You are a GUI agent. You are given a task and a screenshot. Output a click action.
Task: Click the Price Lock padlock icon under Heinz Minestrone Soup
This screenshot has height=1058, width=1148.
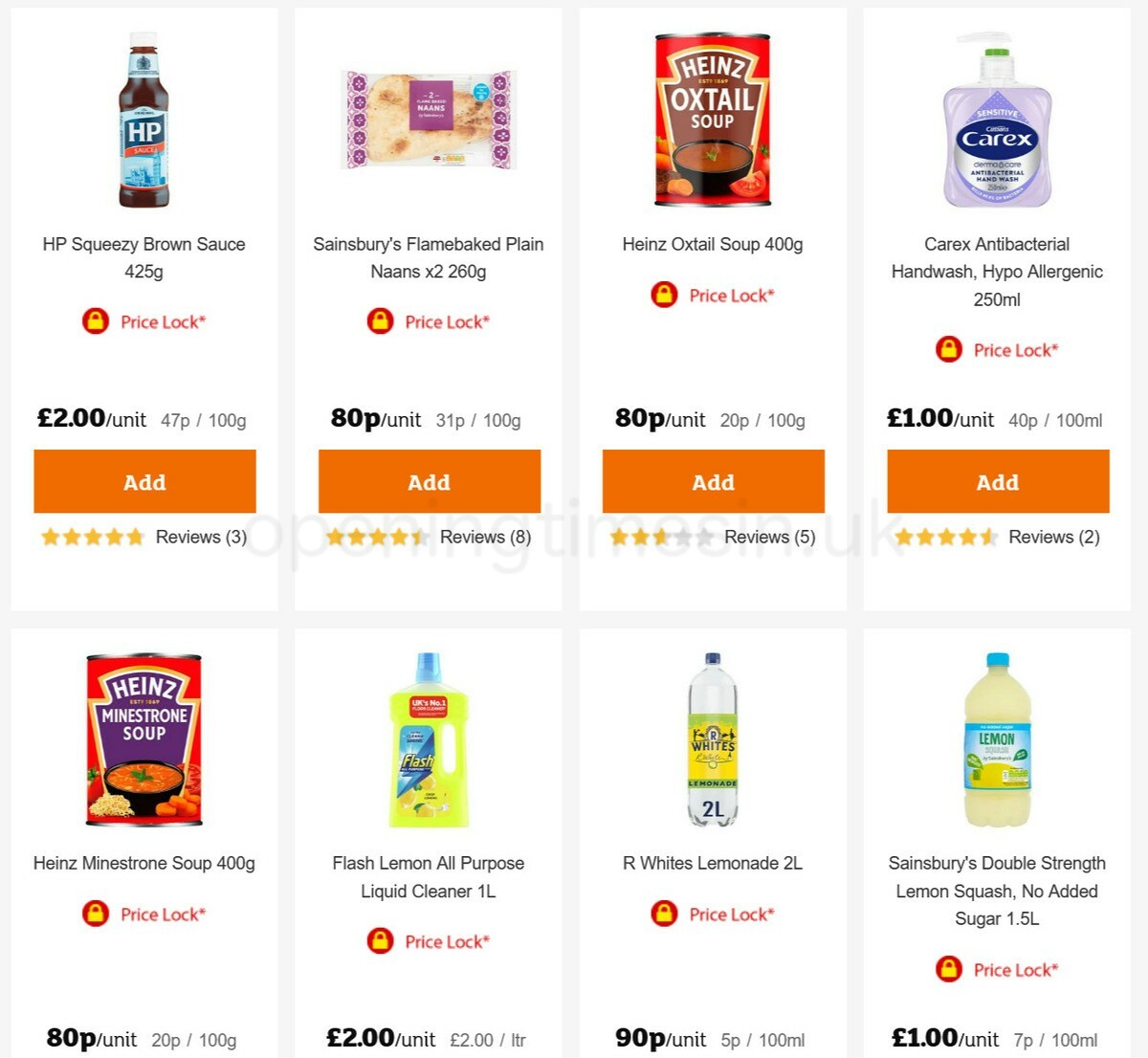pyautogui.click(x=94, y=915)
